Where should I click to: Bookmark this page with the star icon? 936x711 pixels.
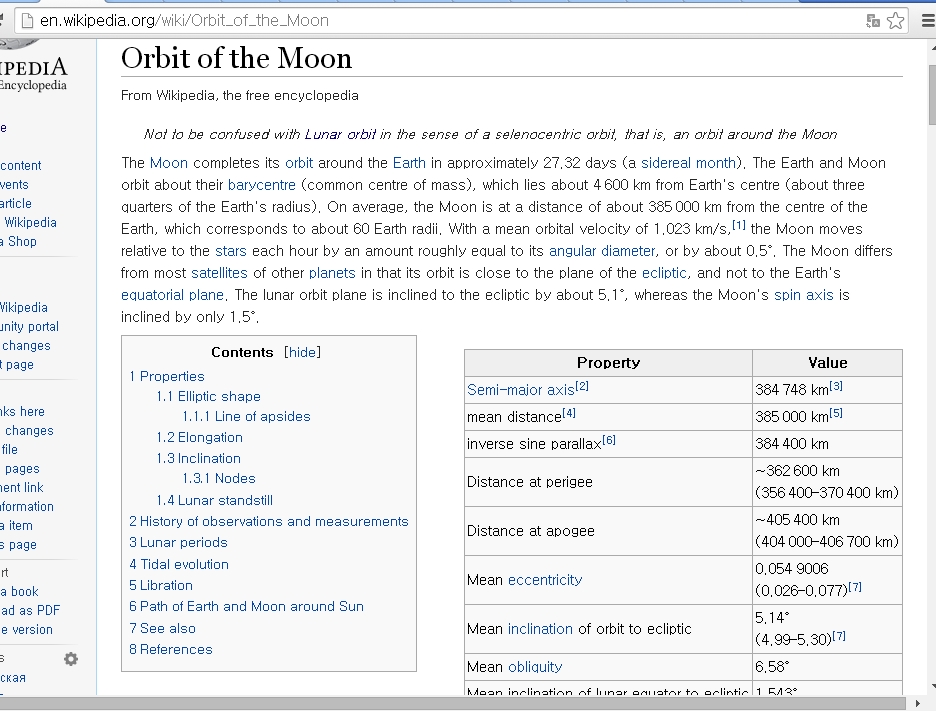[x=896, y=20]
